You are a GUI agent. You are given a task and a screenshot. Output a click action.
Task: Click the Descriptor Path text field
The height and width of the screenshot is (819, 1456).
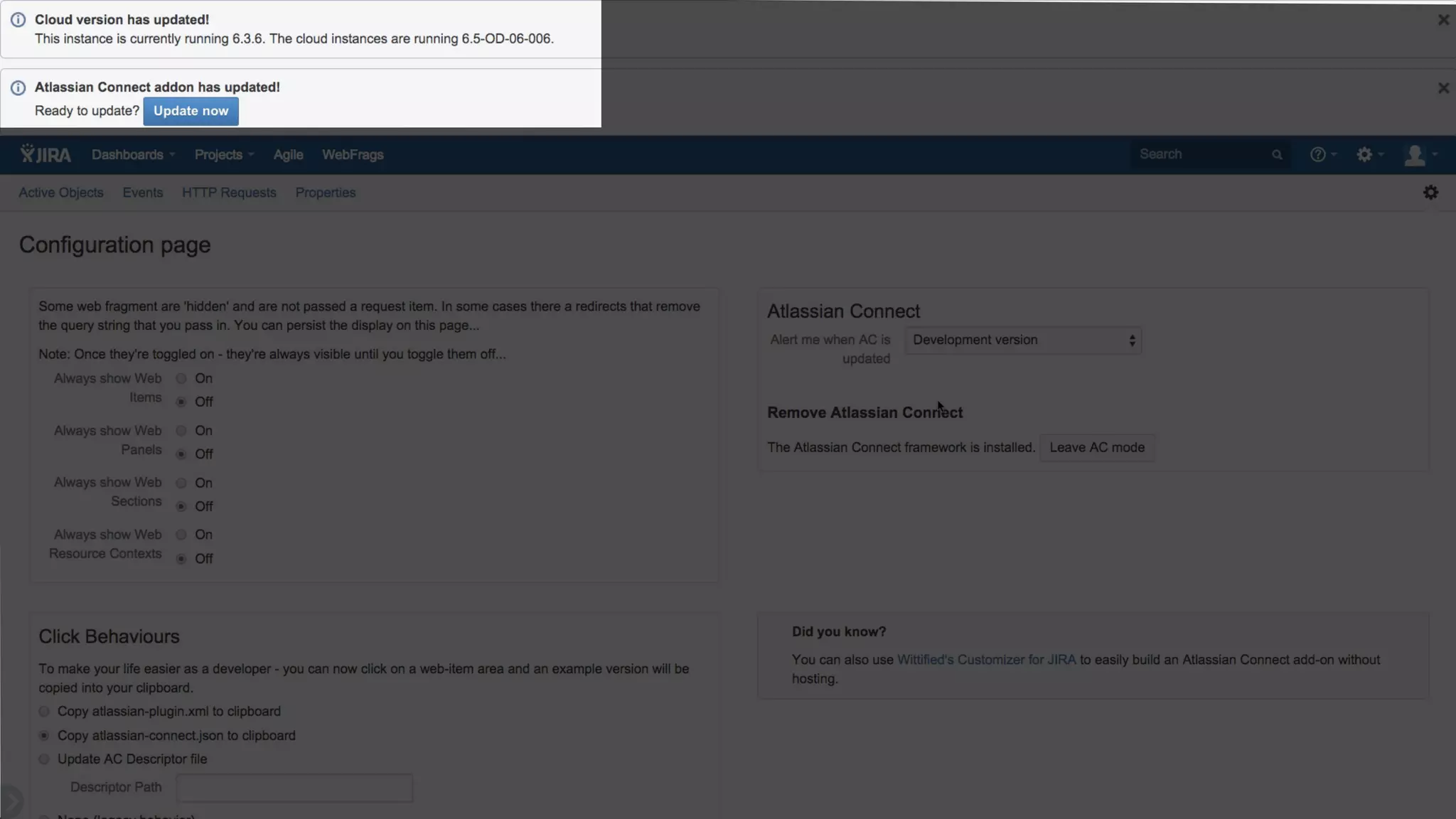294,788
